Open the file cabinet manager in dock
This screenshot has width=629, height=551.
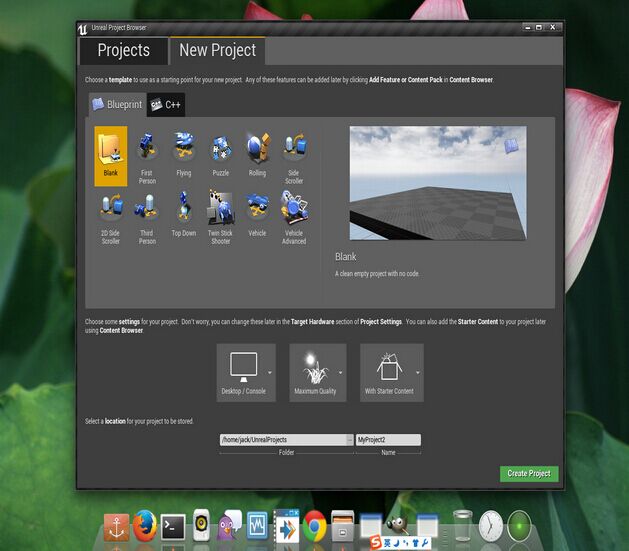pos(343,526)
